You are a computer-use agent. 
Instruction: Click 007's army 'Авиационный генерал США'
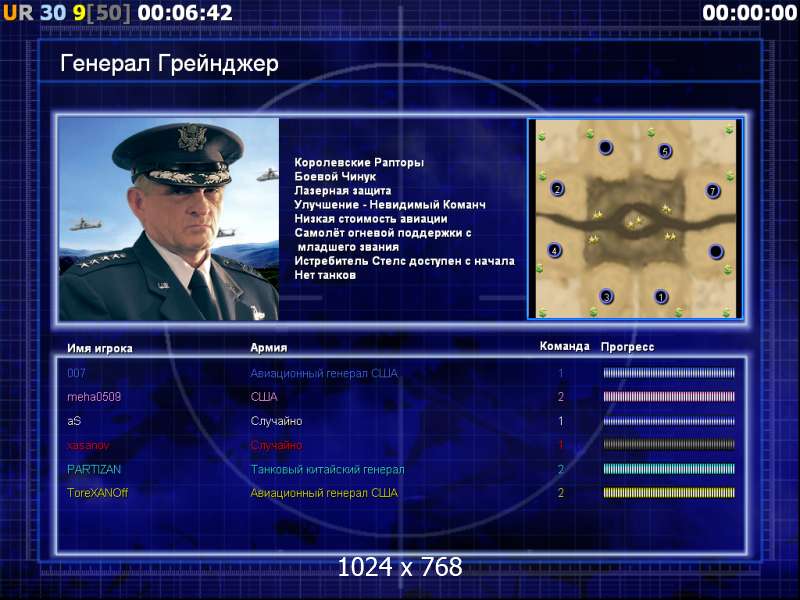coord(324,373)
